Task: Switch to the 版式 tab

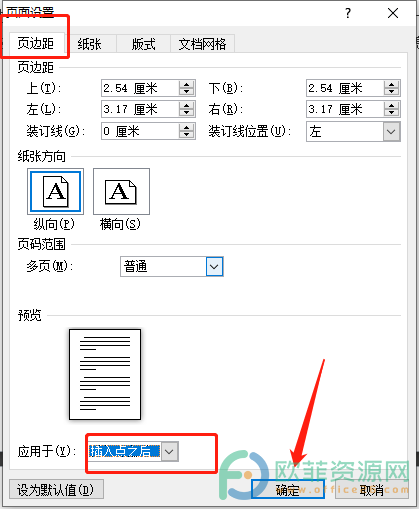Action: click(143, 44)
